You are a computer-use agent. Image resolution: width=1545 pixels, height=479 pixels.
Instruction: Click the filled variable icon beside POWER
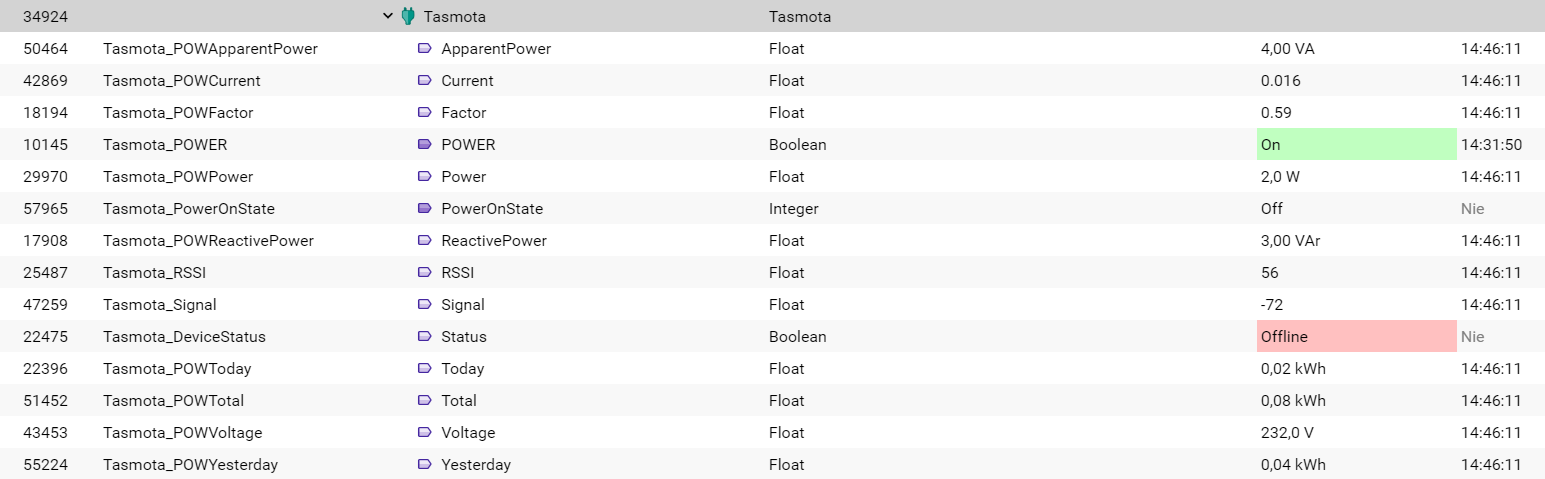click(424, 144)
